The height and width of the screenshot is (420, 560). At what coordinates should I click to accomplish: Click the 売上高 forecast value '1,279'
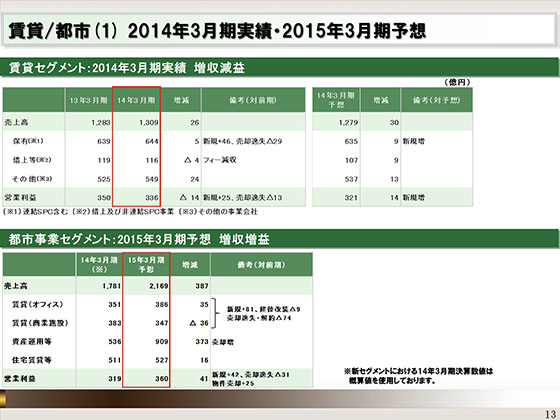(348, 122)
